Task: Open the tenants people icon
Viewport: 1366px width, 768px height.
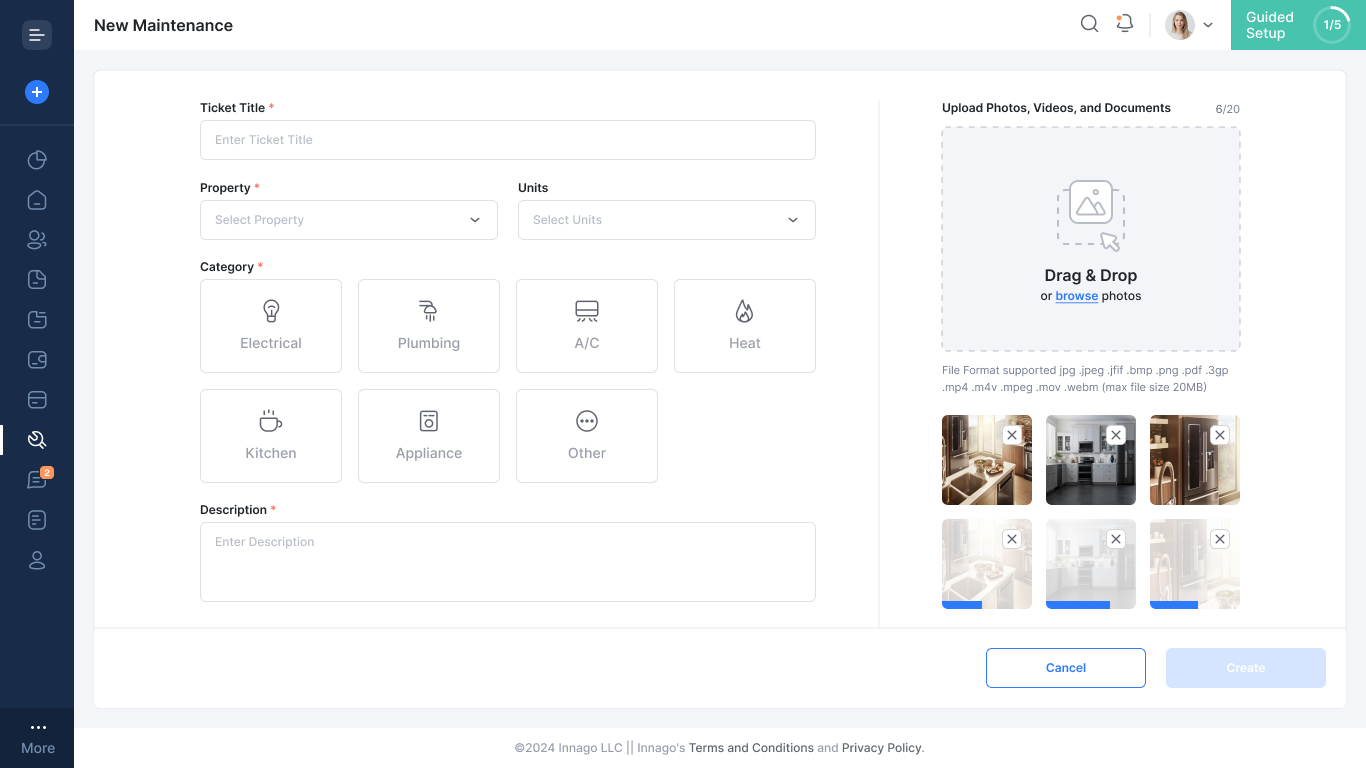Action: [37, 240]
